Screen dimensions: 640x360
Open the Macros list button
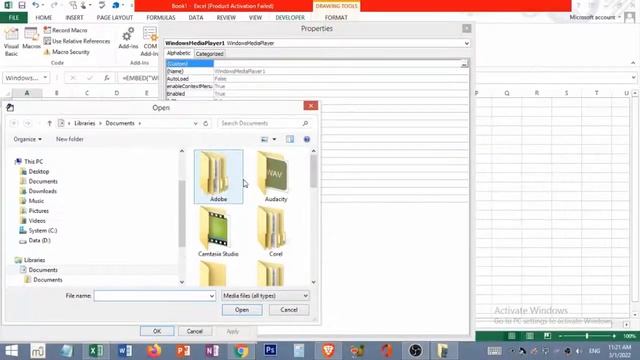click(x=31, y=39)
